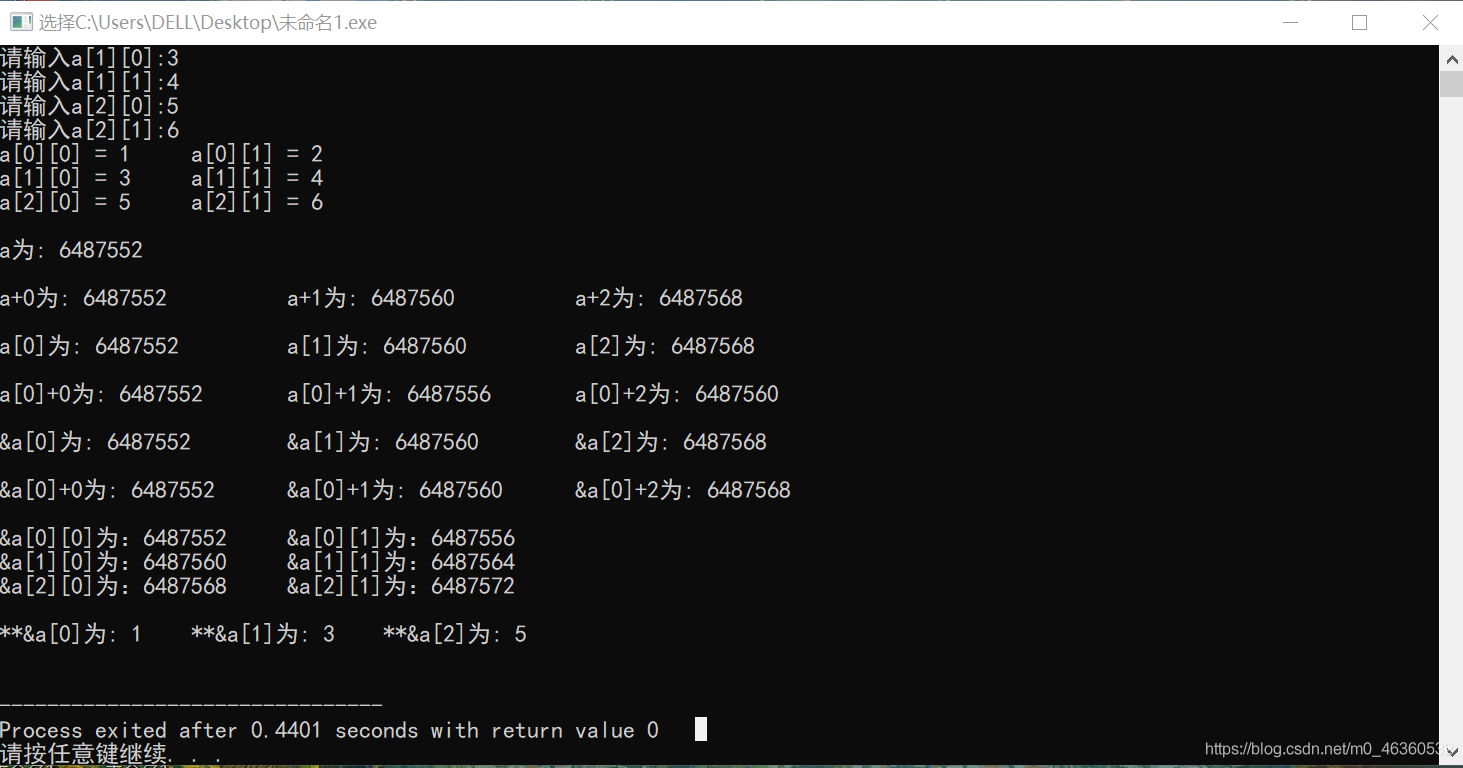The width and height of the screenshot is (1463, 768).
Task: Click the text 'a[0][1] = 2'
Action: [257, 154]
